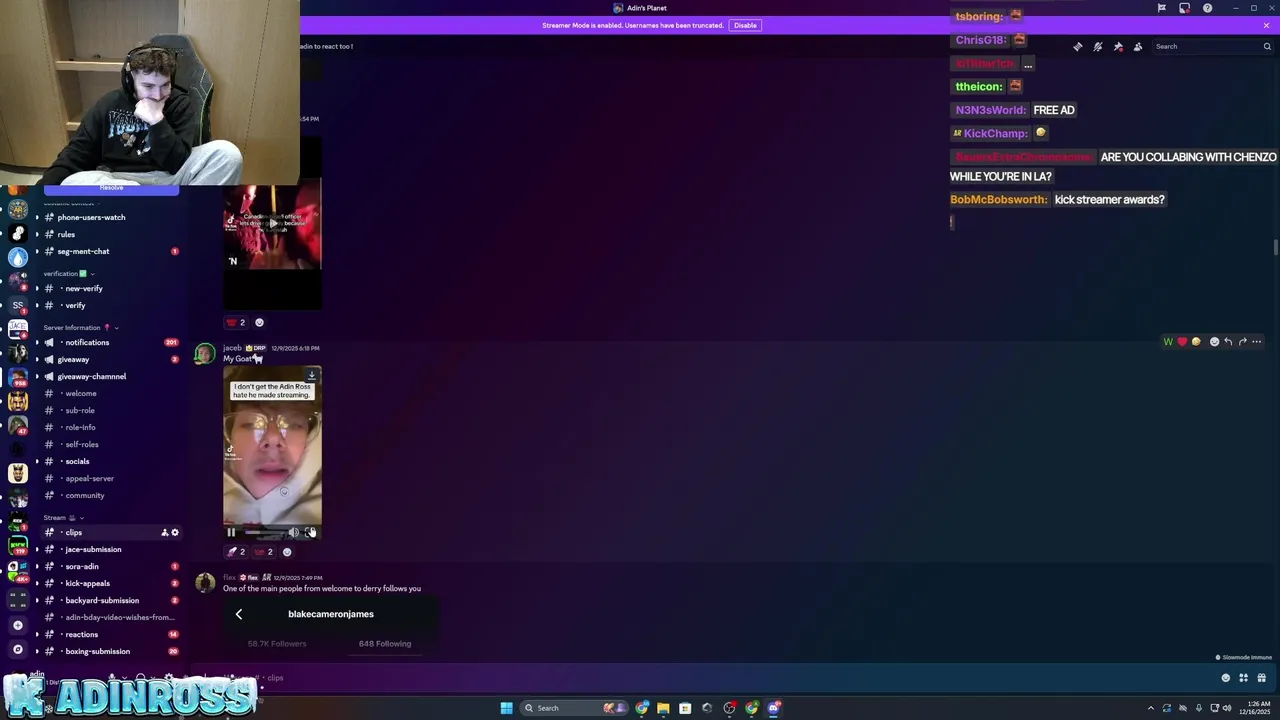This screenshot has height=720, width=1280.
Task: Add reaction smiley under jaceb video
Action: click(x=287, y=552)
